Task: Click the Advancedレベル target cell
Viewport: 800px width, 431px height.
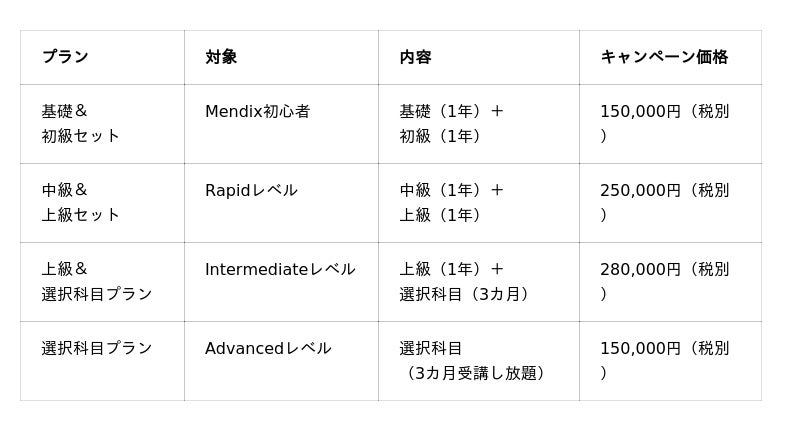Action: tap(282, 361)
